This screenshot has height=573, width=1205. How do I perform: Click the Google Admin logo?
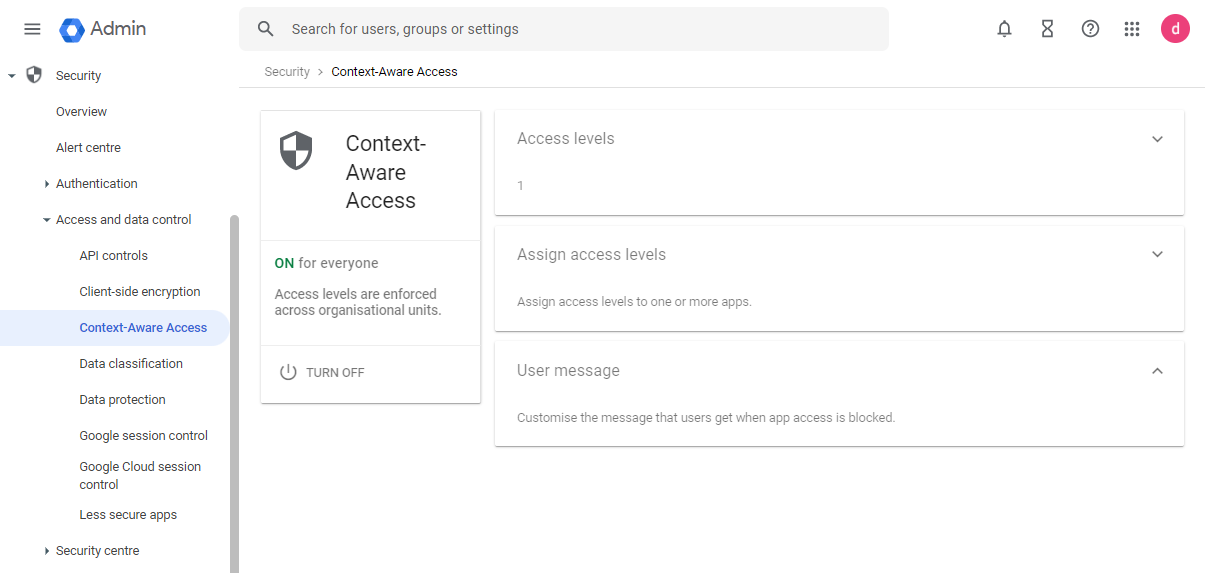point(103,29)
